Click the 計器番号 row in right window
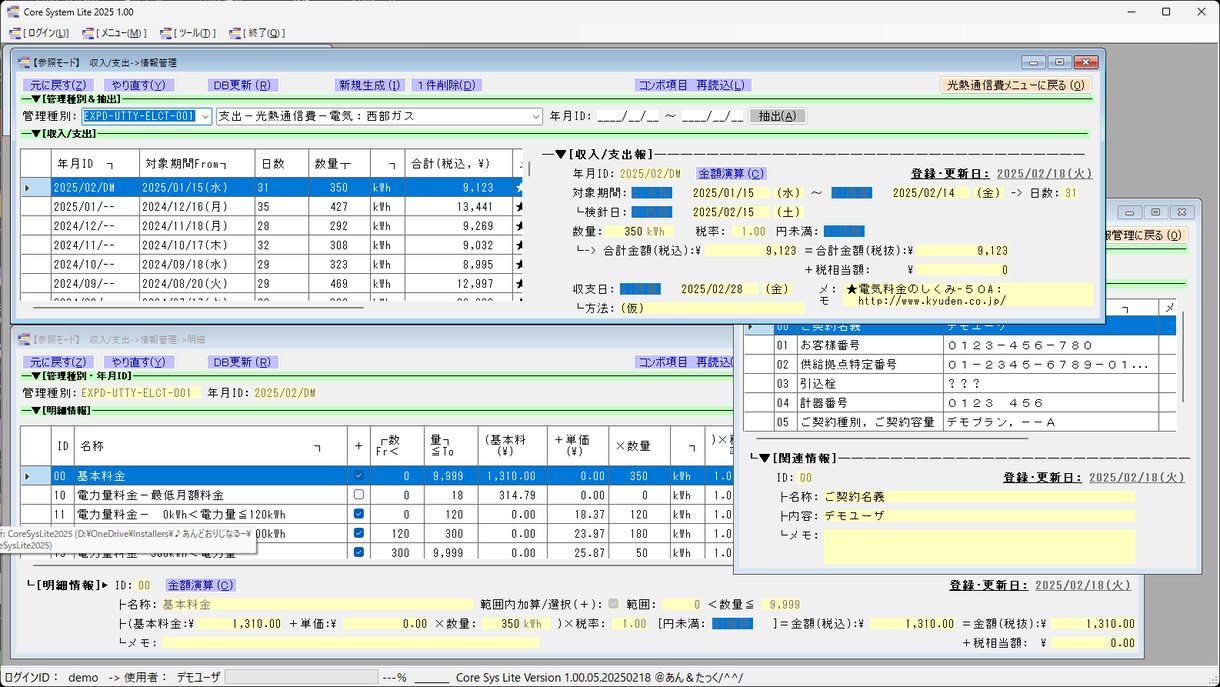 coord(960,402)
